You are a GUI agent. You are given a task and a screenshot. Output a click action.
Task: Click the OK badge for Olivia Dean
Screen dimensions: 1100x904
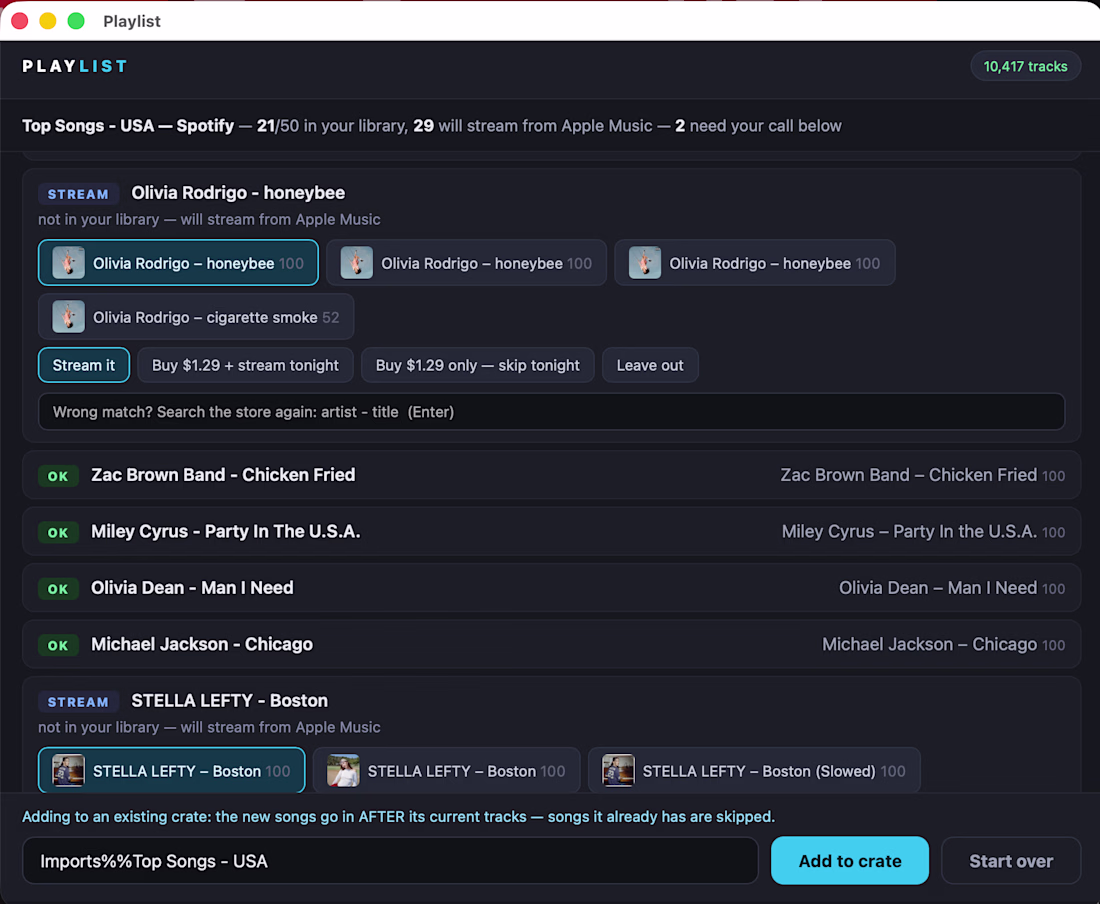tap(58, 588)
